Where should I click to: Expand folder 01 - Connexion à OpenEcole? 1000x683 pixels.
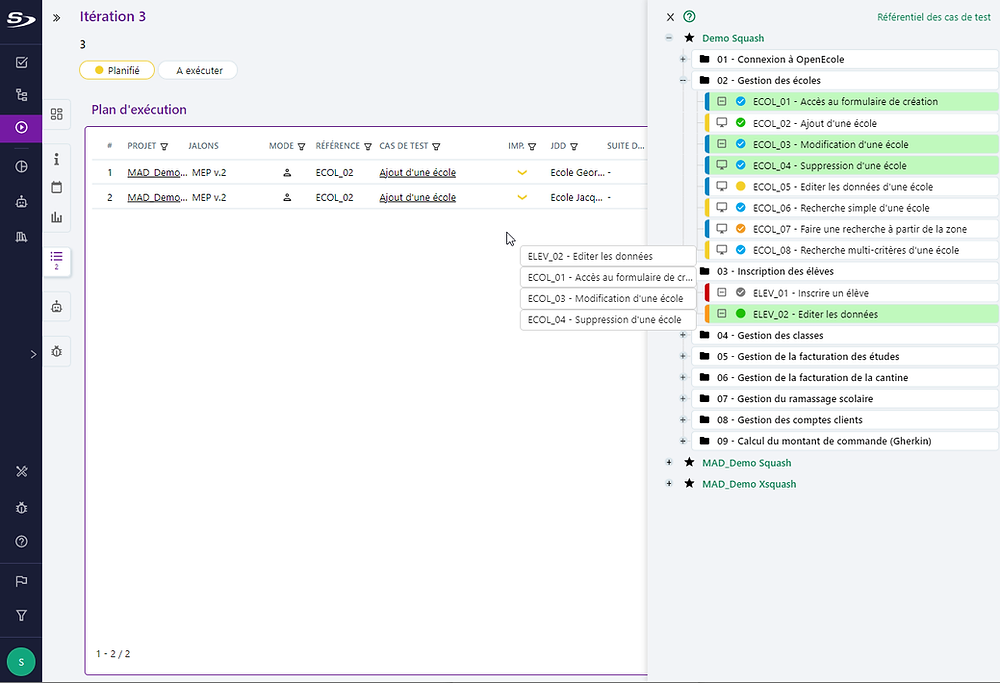[x=683, y=59]
